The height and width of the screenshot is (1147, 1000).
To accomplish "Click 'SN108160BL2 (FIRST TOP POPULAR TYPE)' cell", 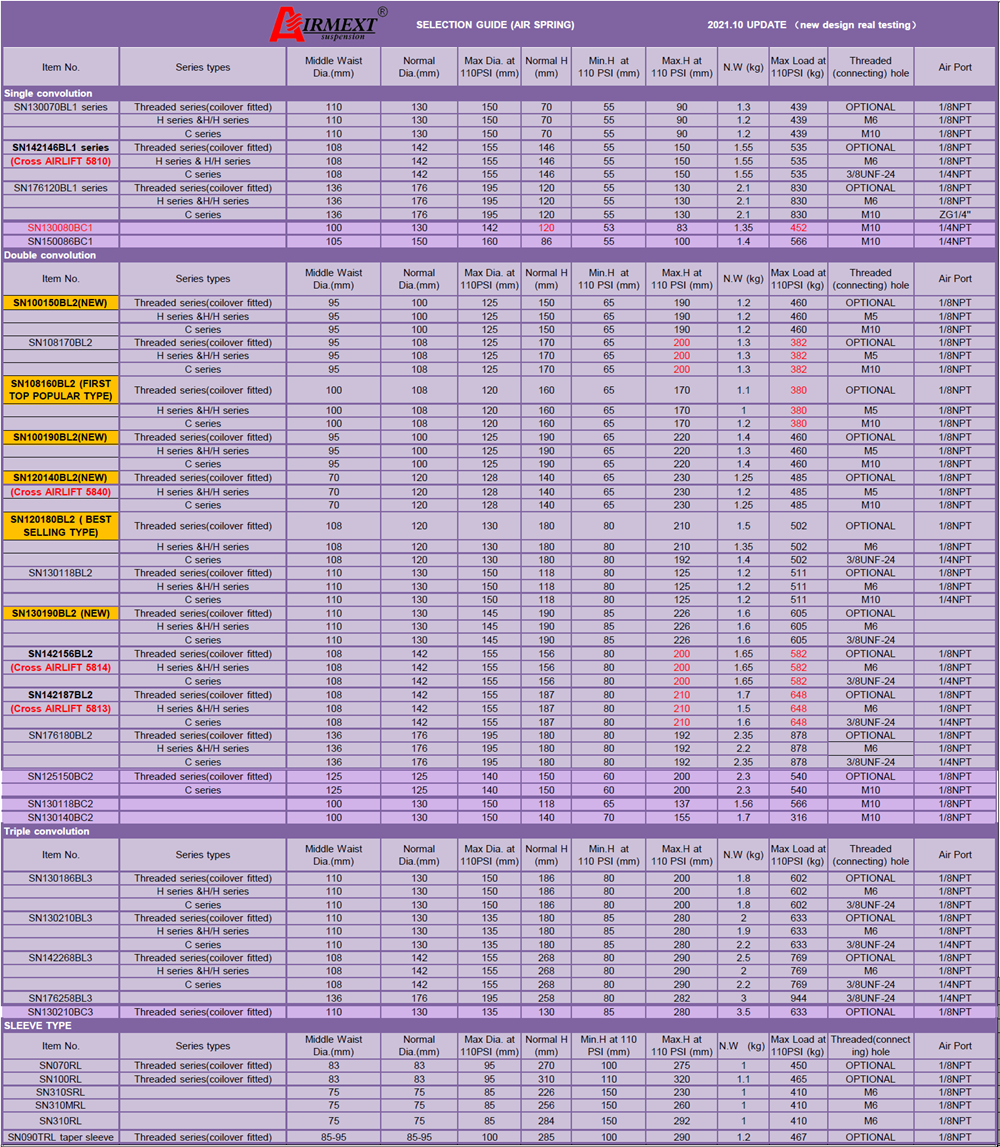I will [x=61, y=390].
